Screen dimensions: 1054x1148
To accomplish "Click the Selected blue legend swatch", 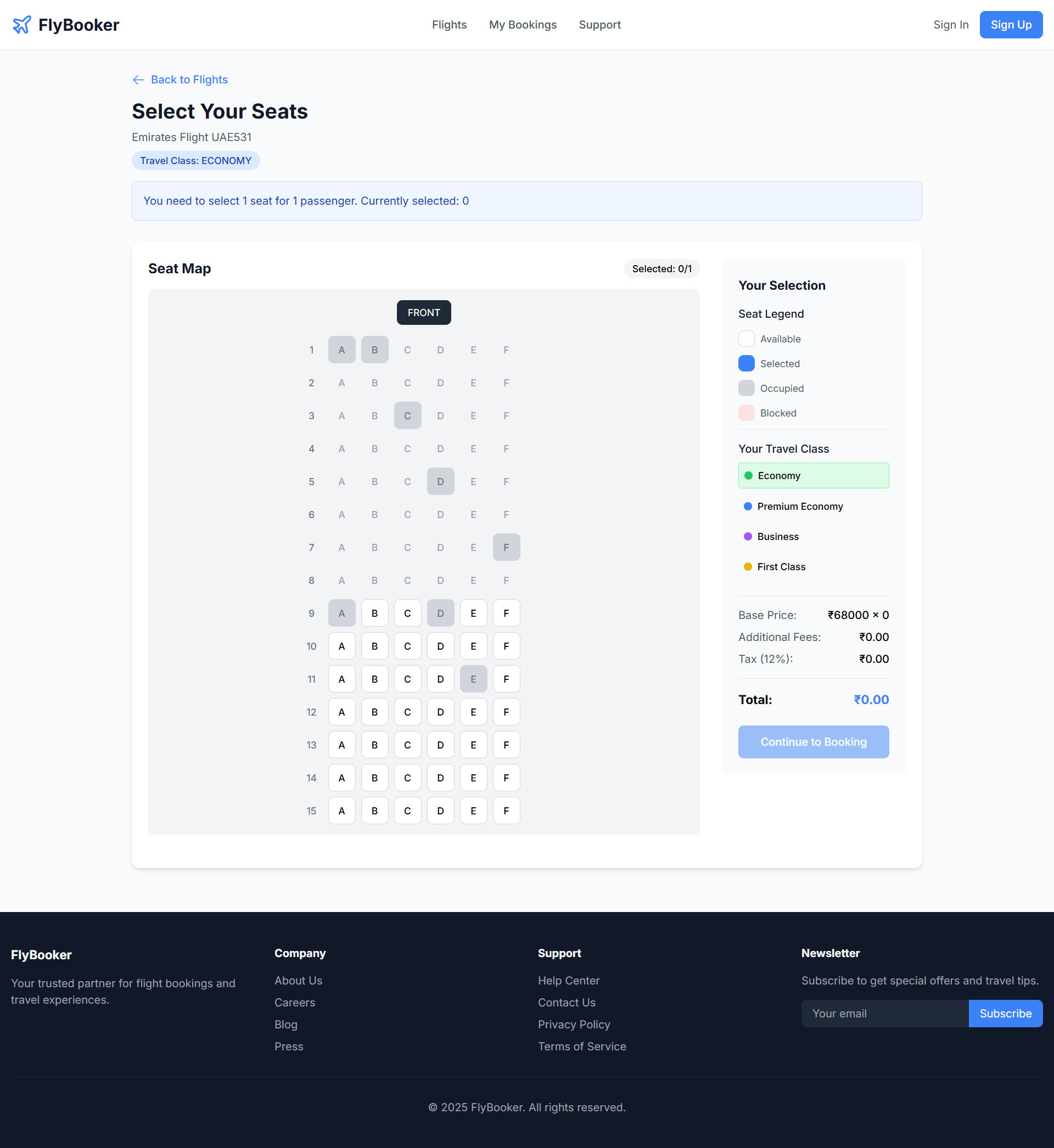I will 746,363.
